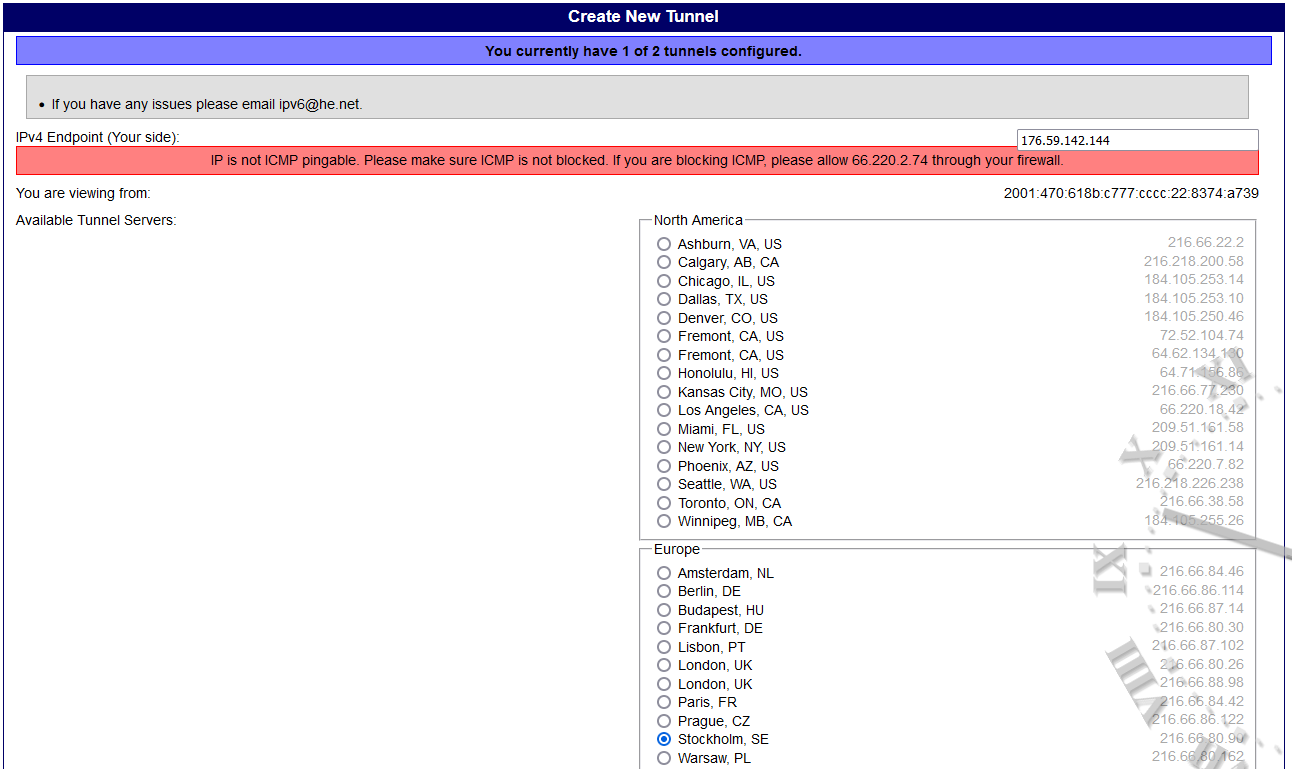Choose Berlin, DE server
The width and height of the screenshot is (1292, 769).
664,591
